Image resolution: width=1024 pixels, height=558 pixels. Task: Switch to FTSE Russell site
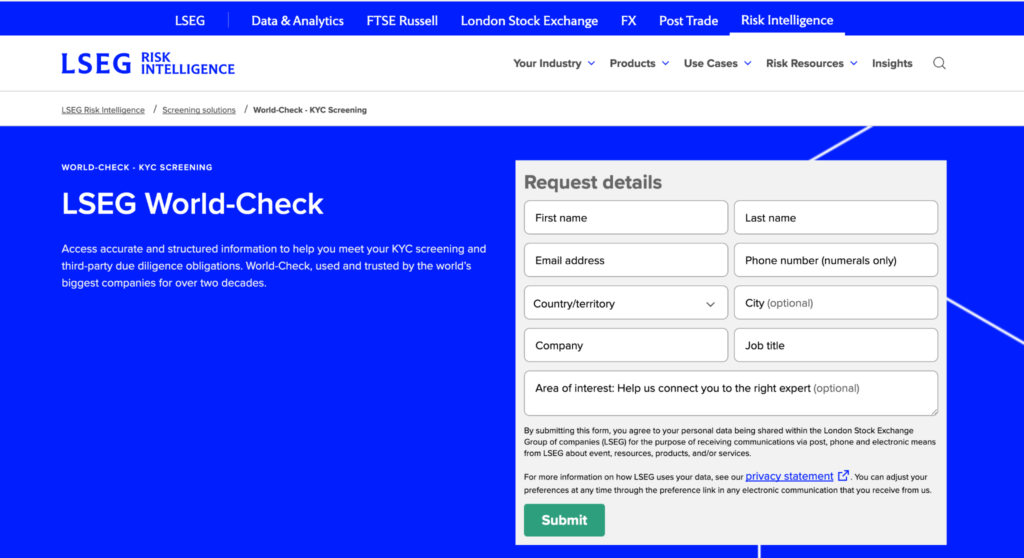click(x=402, y=21)
